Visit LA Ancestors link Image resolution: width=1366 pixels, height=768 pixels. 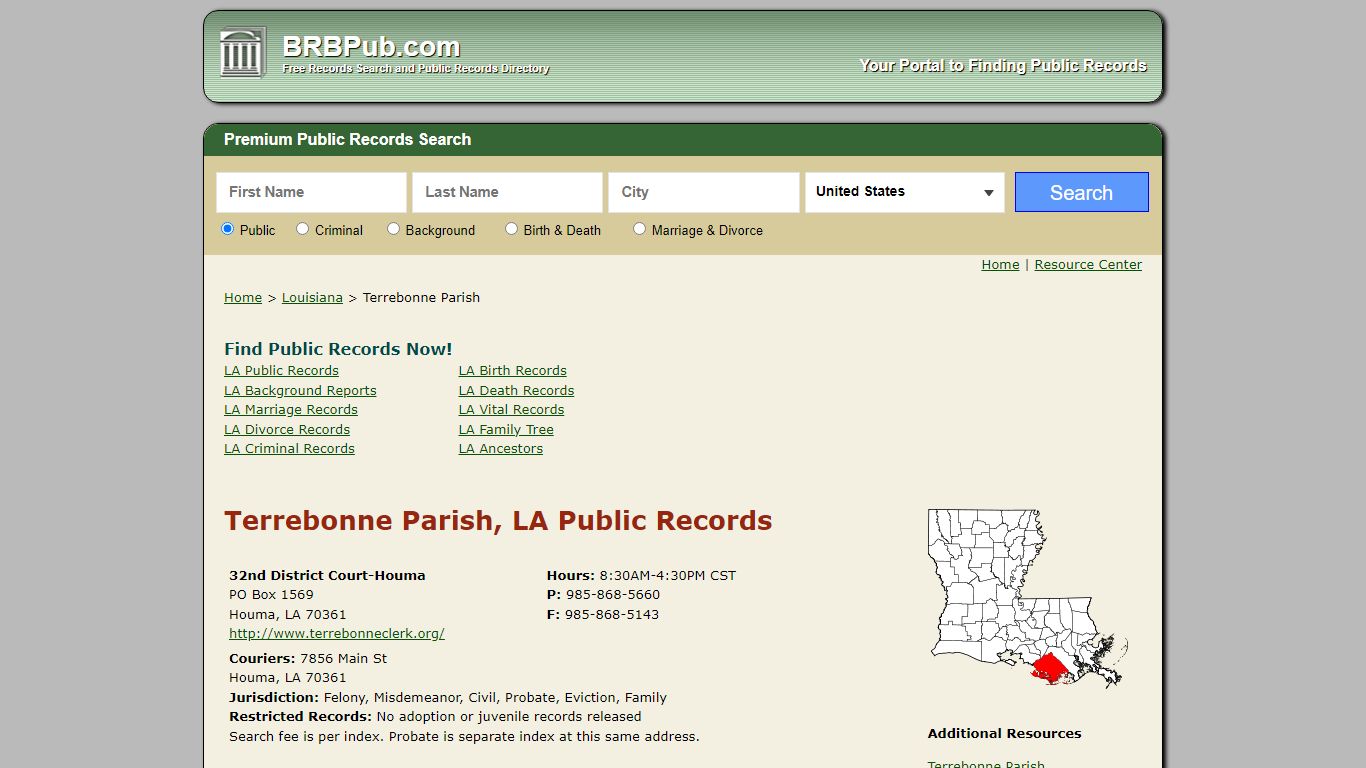501,449
